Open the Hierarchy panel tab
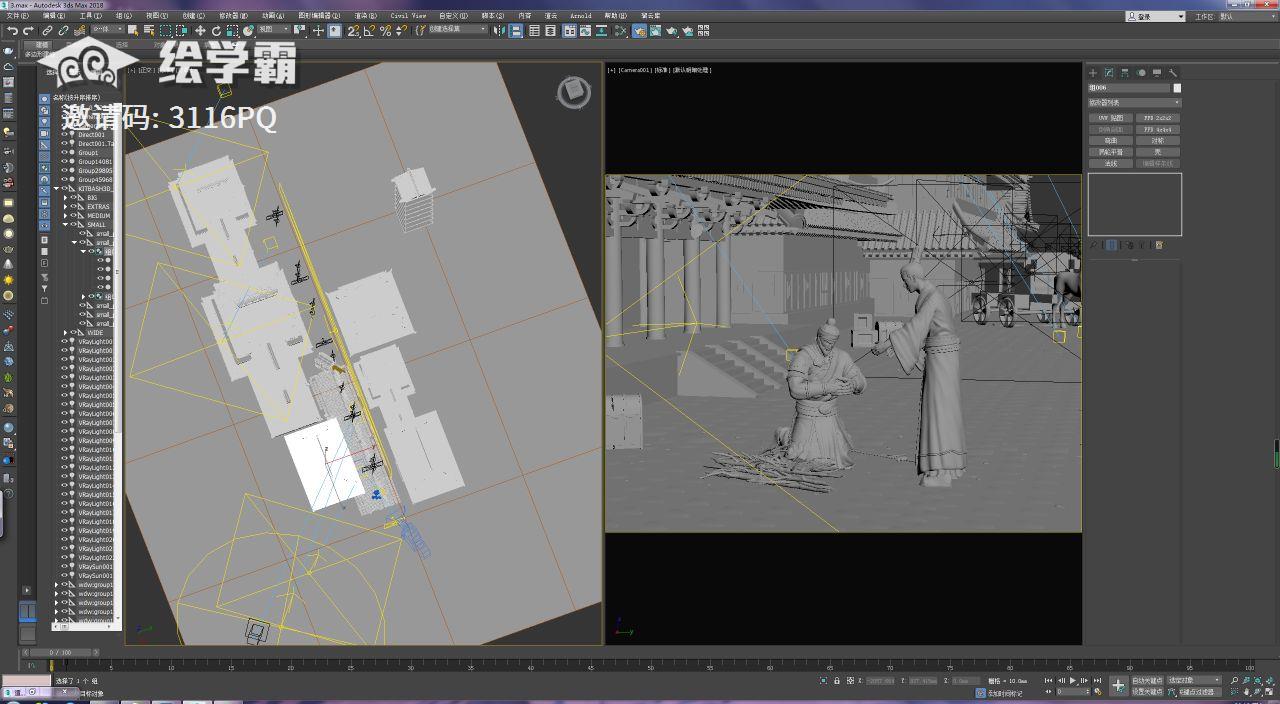Screen dimensions: 1280x704 coord(1125,73)
